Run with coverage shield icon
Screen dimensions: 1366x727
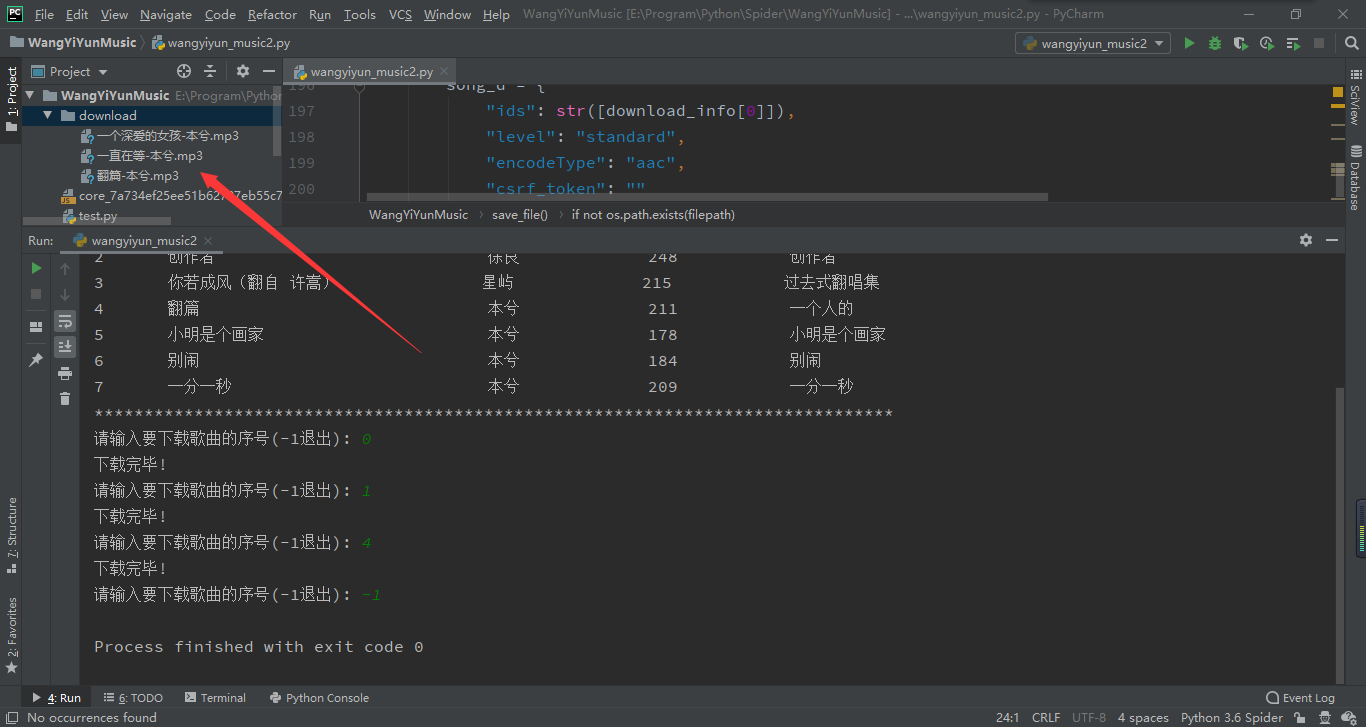(1241, 43)
